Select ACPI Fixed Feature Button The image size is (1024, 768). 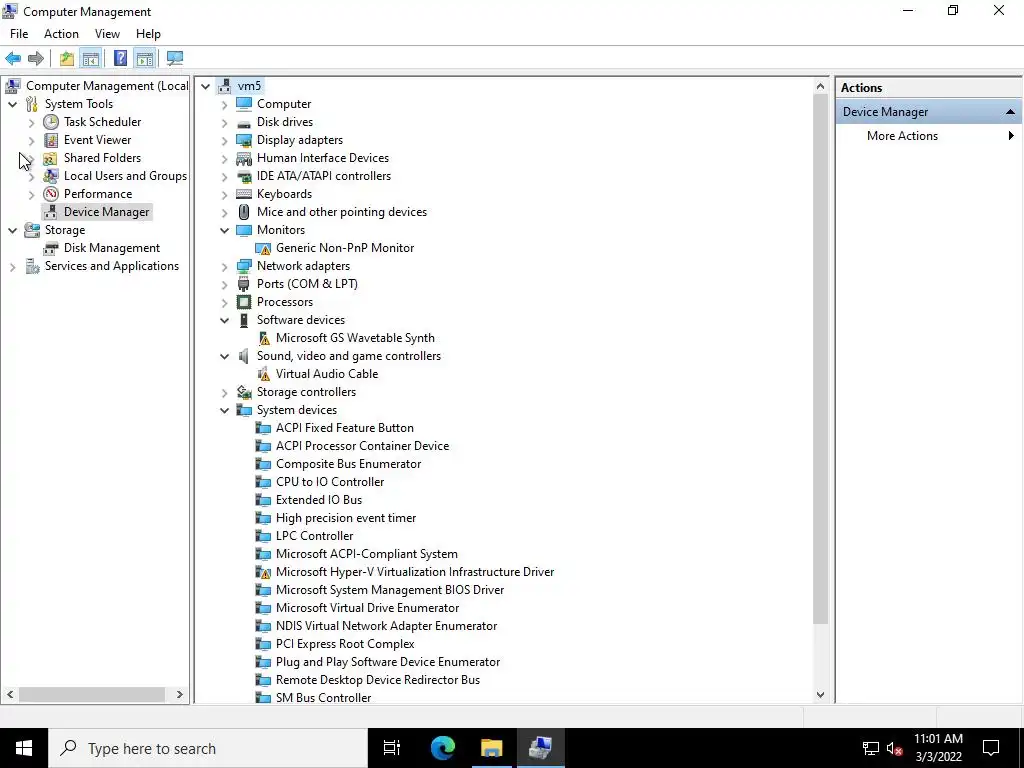point(345,428)
